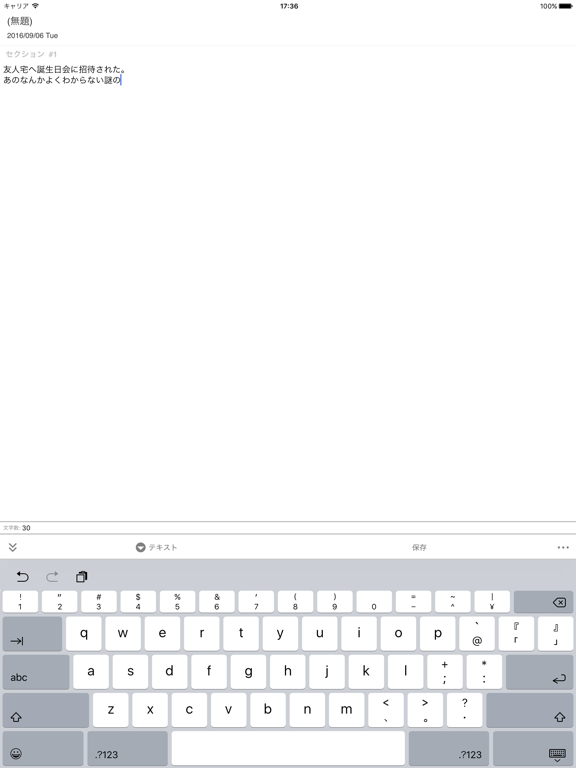
Task: Tap the battery indicator in status bar
Action: click(x=565, y=6)
